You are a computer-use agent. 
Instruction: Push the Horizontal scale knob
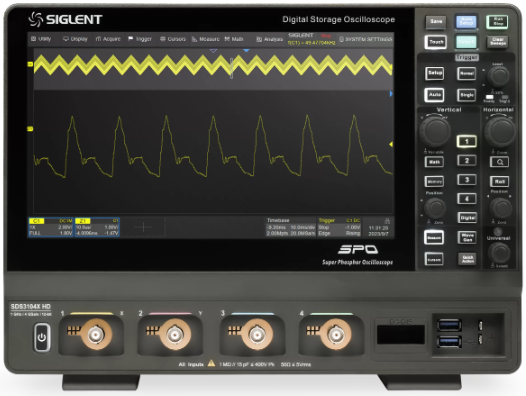click(500, 131)
